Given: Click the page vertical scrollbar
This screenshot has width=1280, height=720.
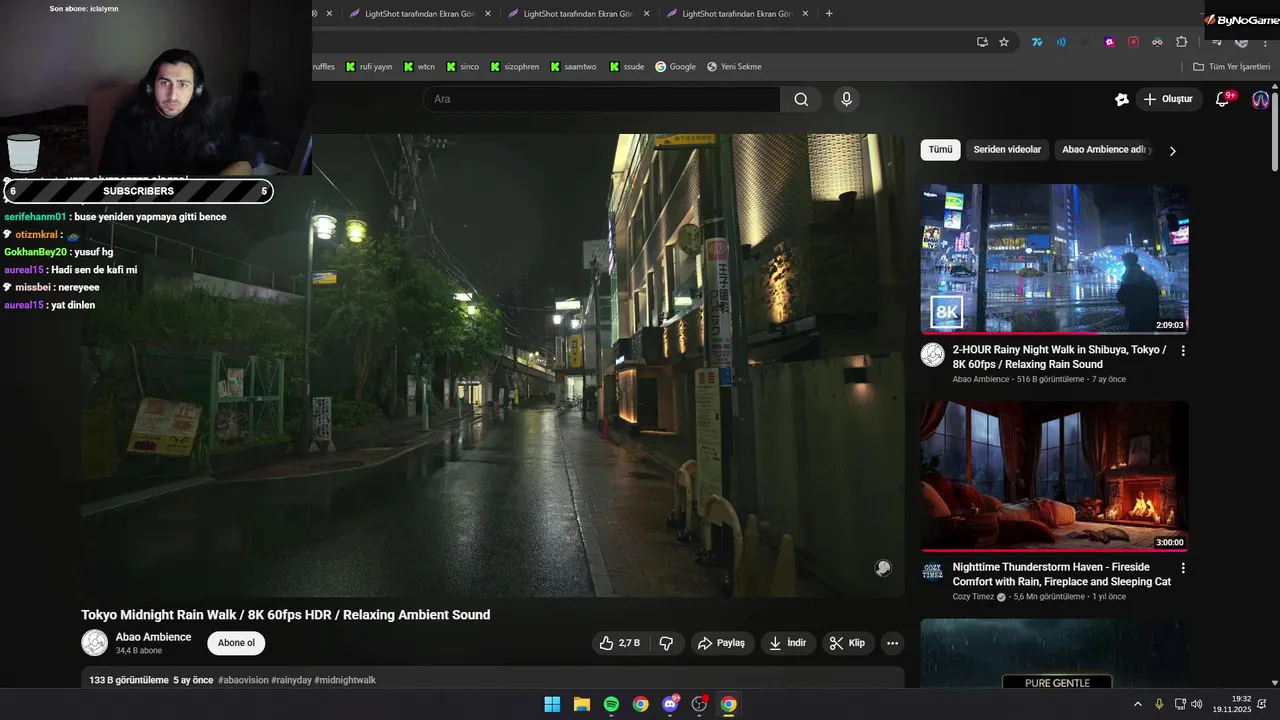Looking at the screenshot, I should click(1274, 130).
